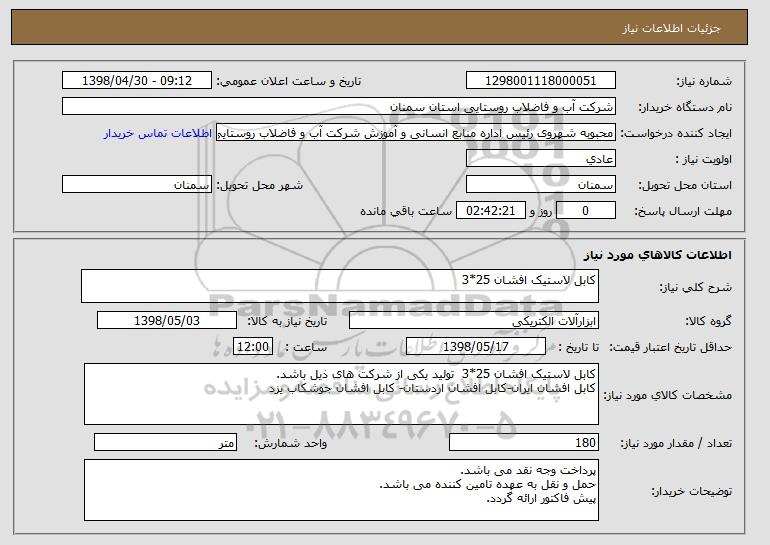Click the buyer organization name field

click(339, 107)
